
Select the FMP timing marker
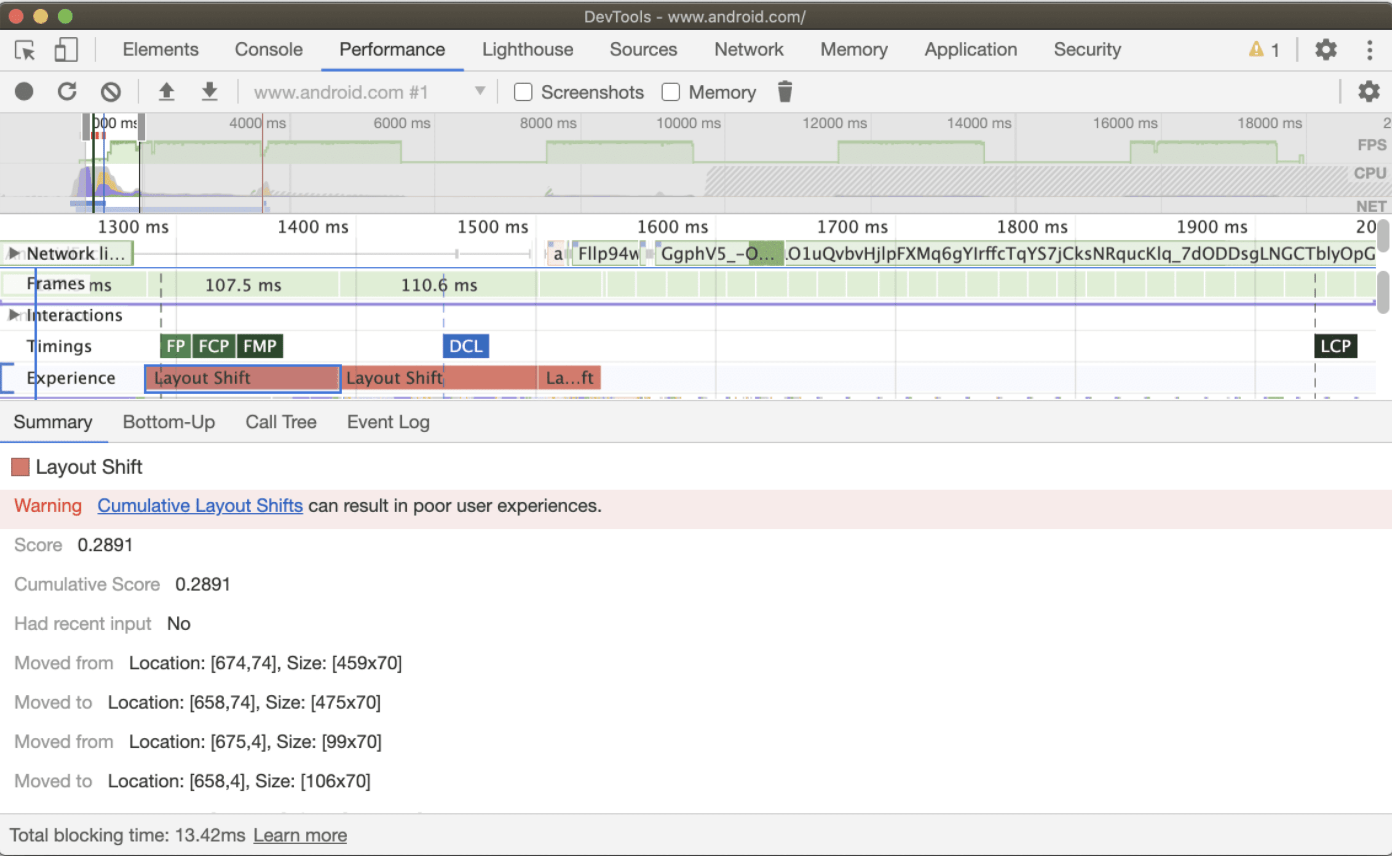pyautogui.click(x=260, y=346)
